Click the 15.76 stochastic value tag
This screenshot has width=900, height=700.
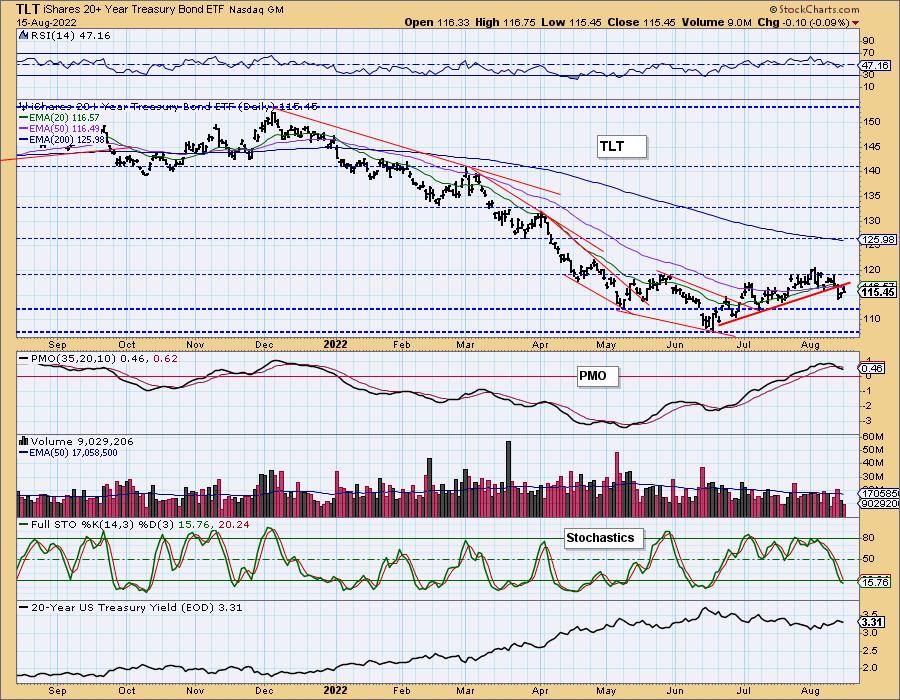876,582
